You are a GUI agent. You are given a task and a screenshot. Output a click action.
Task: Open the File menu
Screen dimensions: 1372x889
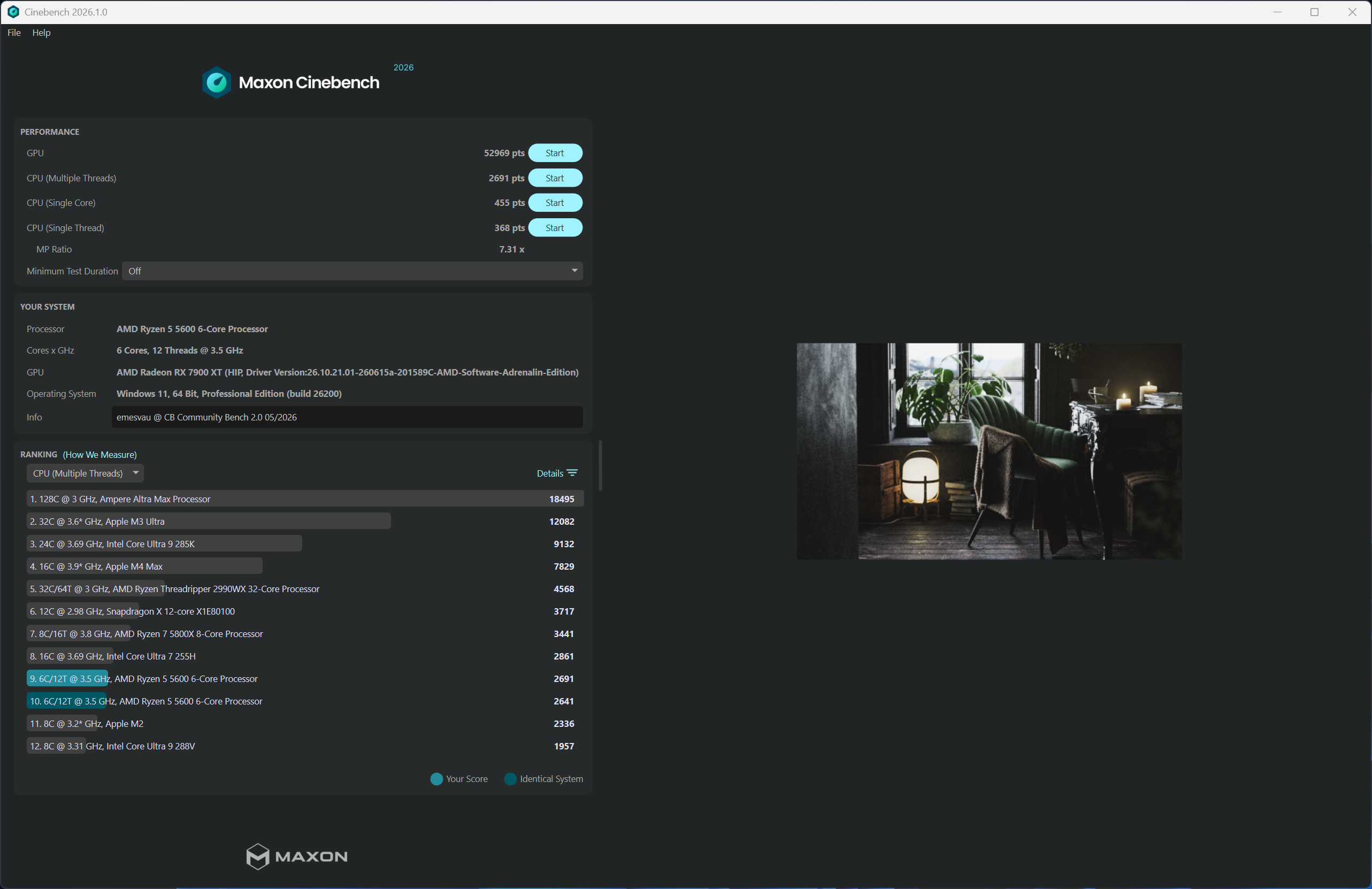point(14,33)
